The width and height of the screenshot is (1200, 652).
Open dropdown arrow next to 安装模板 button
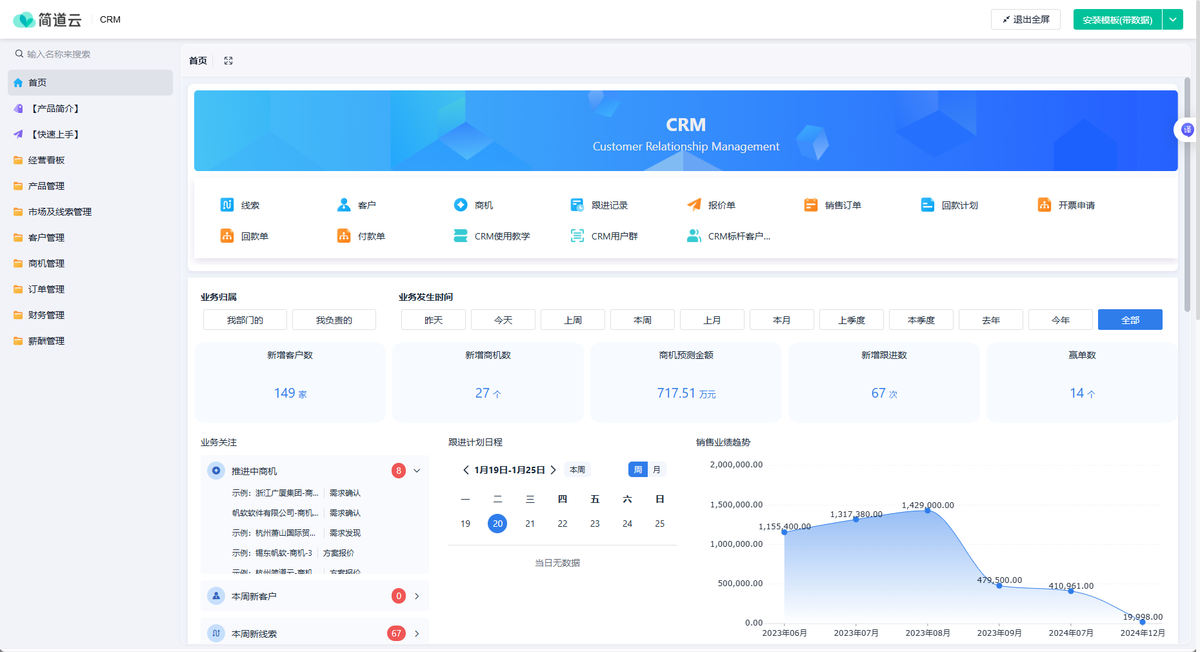click(1173, 19)
